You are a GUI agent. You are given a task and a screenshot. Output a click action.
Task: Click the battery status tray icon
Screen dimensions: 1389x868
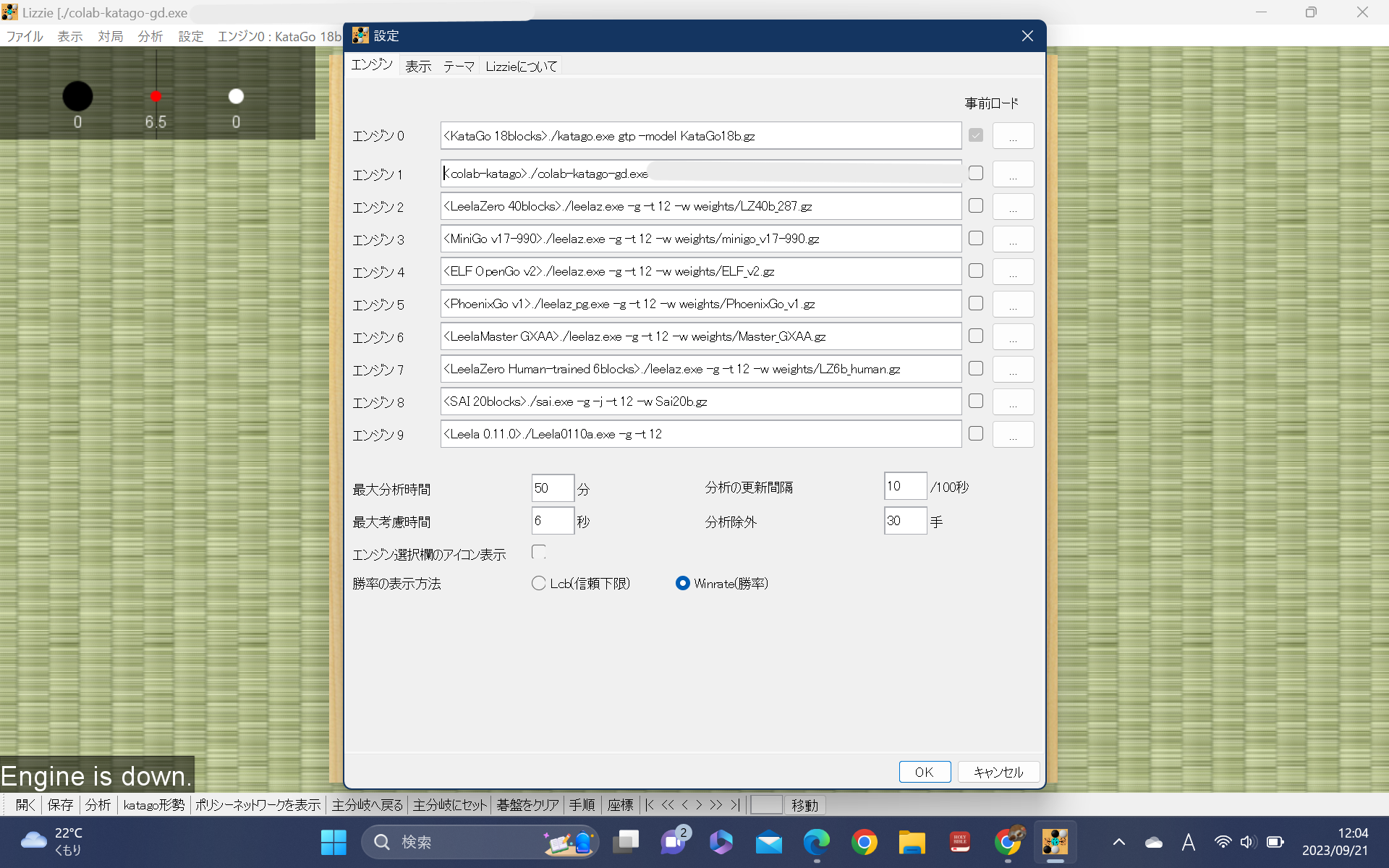(1275, 842)
